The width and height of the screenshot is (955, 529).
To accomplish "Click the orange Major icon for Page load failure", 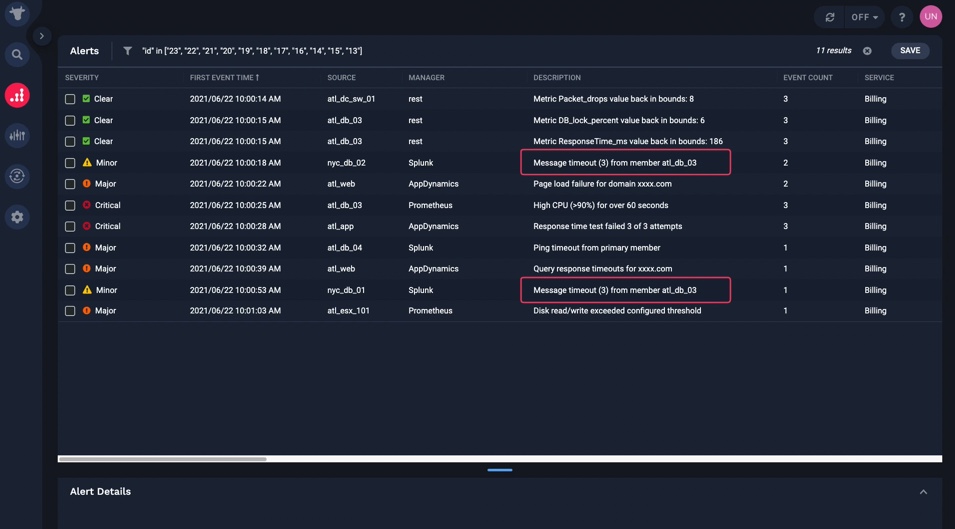I will click(x=86, y=183).
